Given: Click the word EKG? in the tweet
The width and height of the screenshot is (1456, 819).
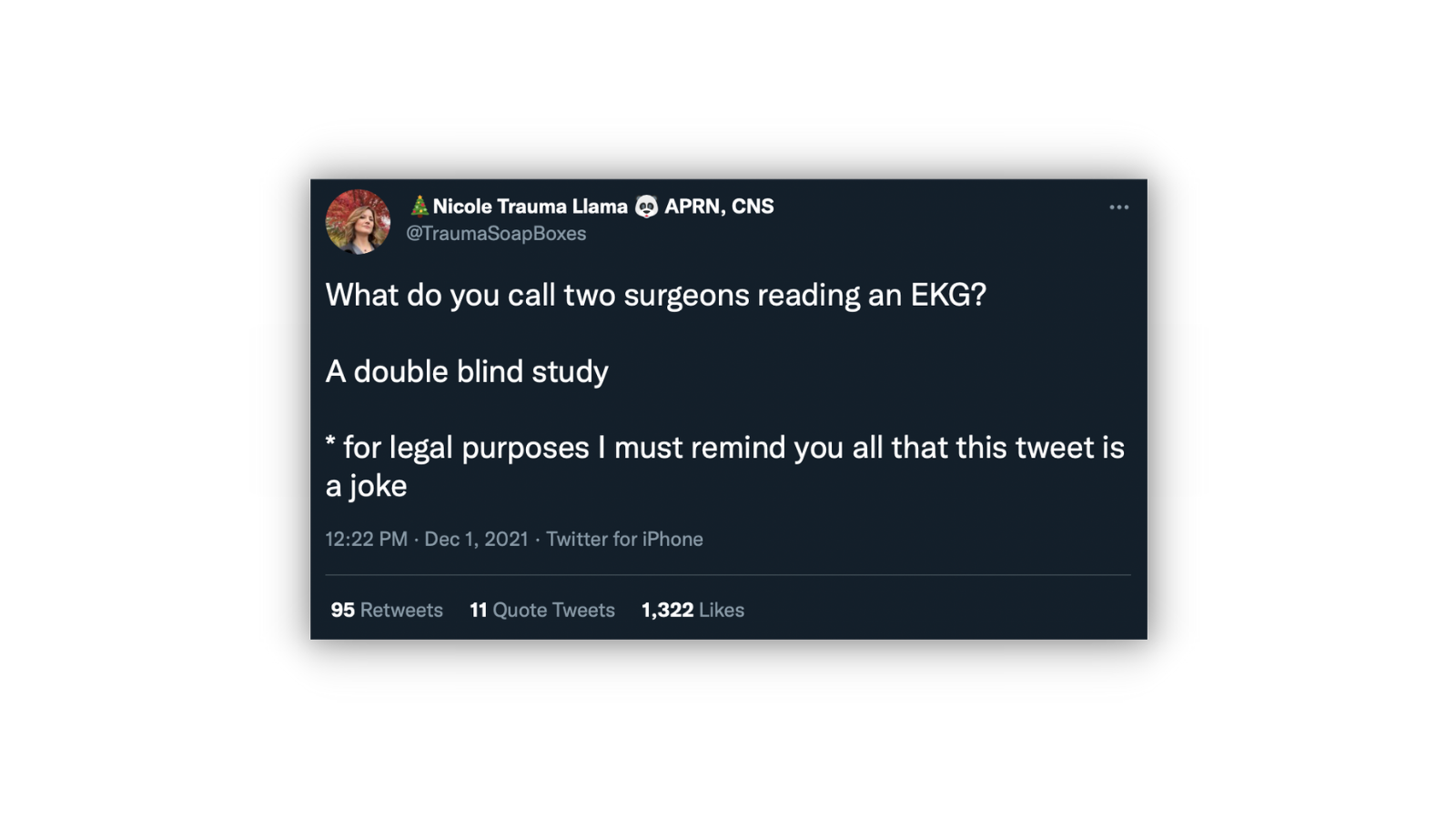Looking at the screenshot, I should point(948,295).
